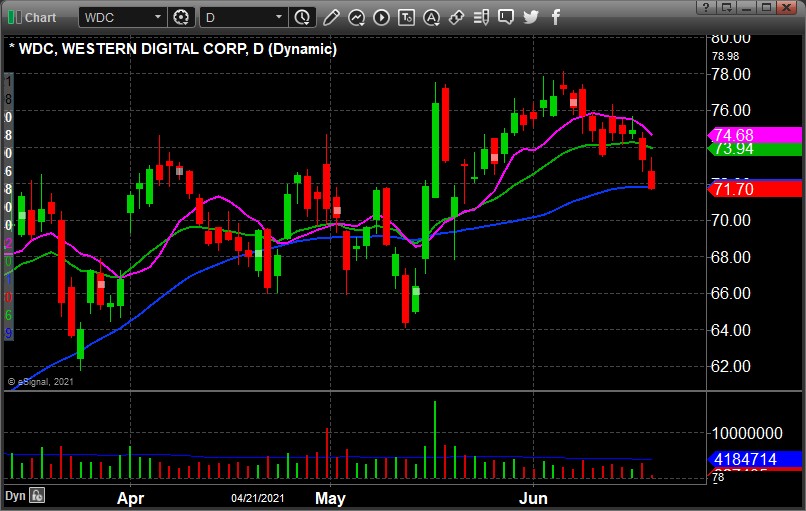806x511 pixels.
Task: Open the alerts circled A icon
Action: click(x=431, y=17)
